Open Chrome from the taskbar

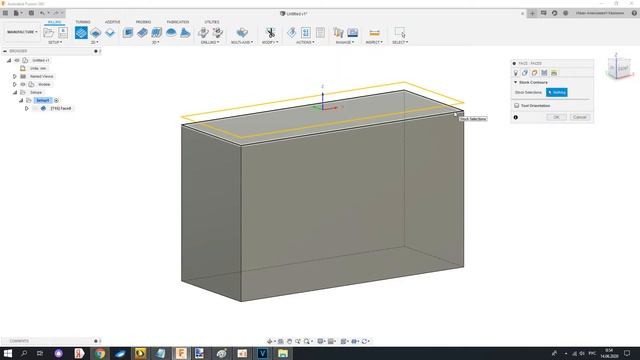(100, 353)
